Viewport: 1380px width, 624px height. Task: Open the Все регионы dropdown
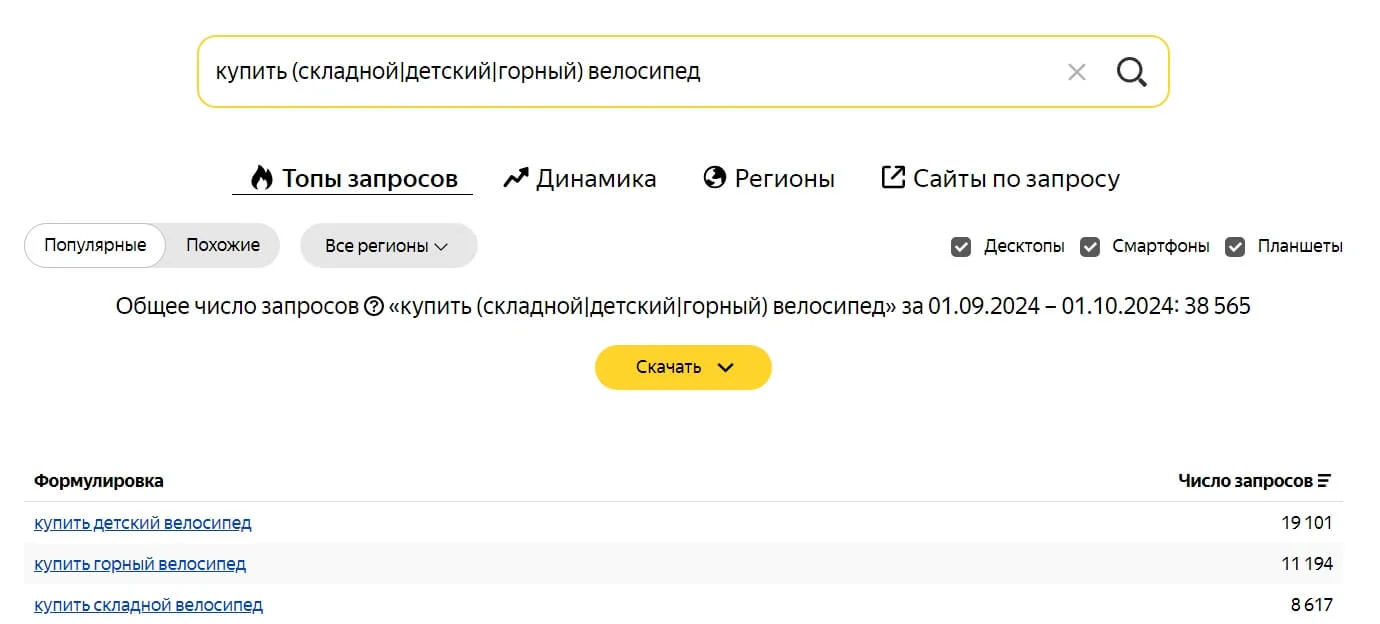pyautogui.click(x=388, y=246)
